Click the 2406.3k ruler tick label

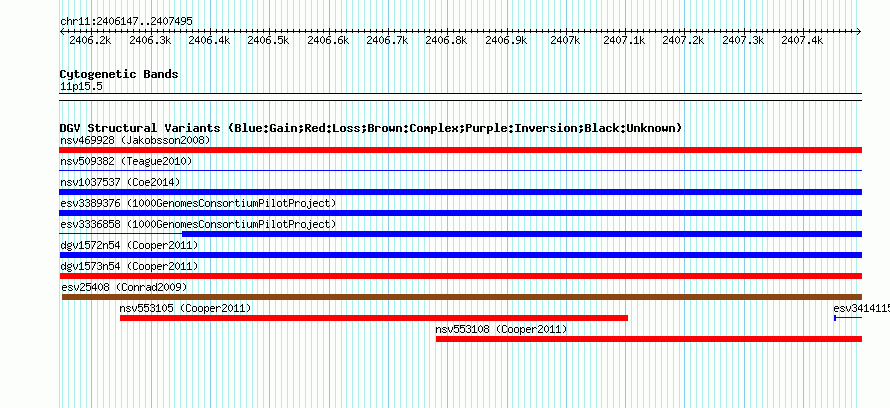click(x=150, y=40)
